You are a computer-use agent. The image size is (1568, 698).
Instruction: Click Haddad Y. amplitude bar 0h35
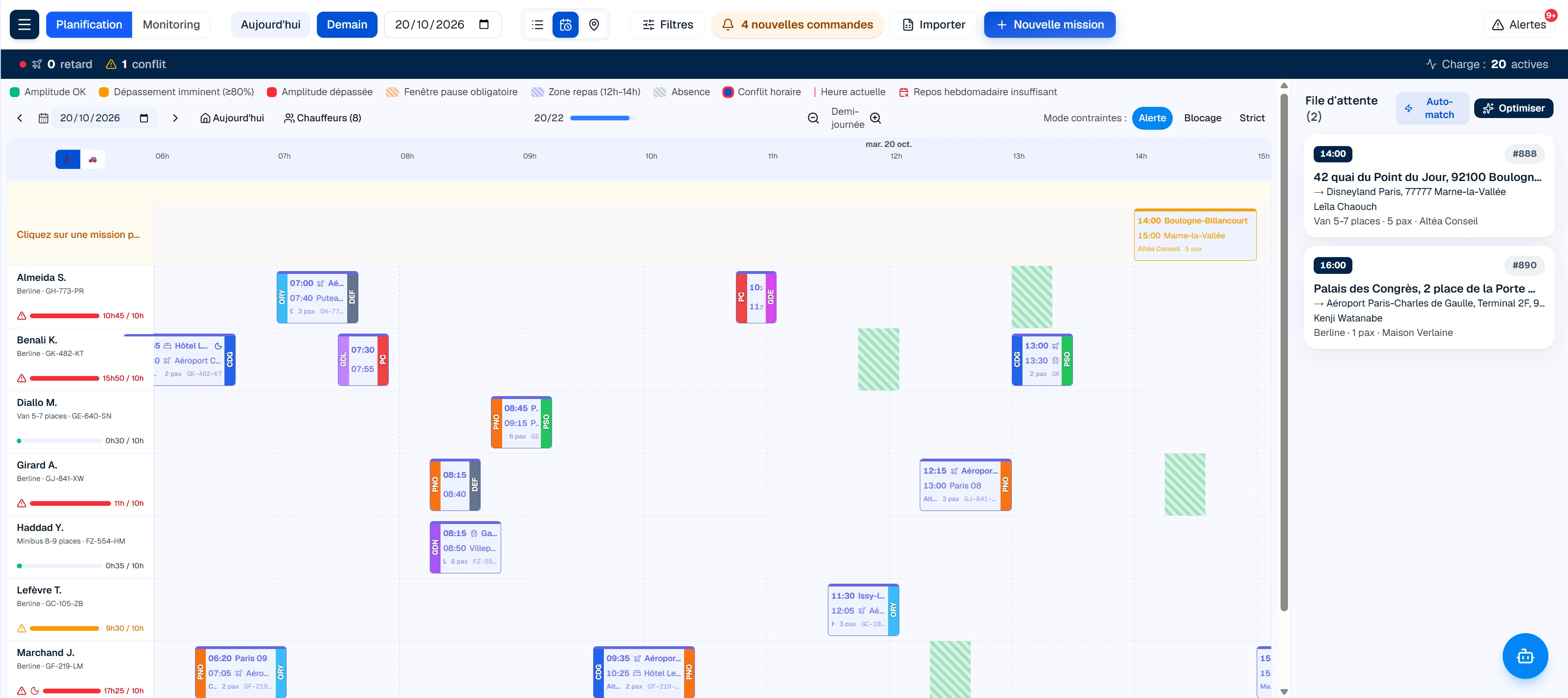(60, 566)
